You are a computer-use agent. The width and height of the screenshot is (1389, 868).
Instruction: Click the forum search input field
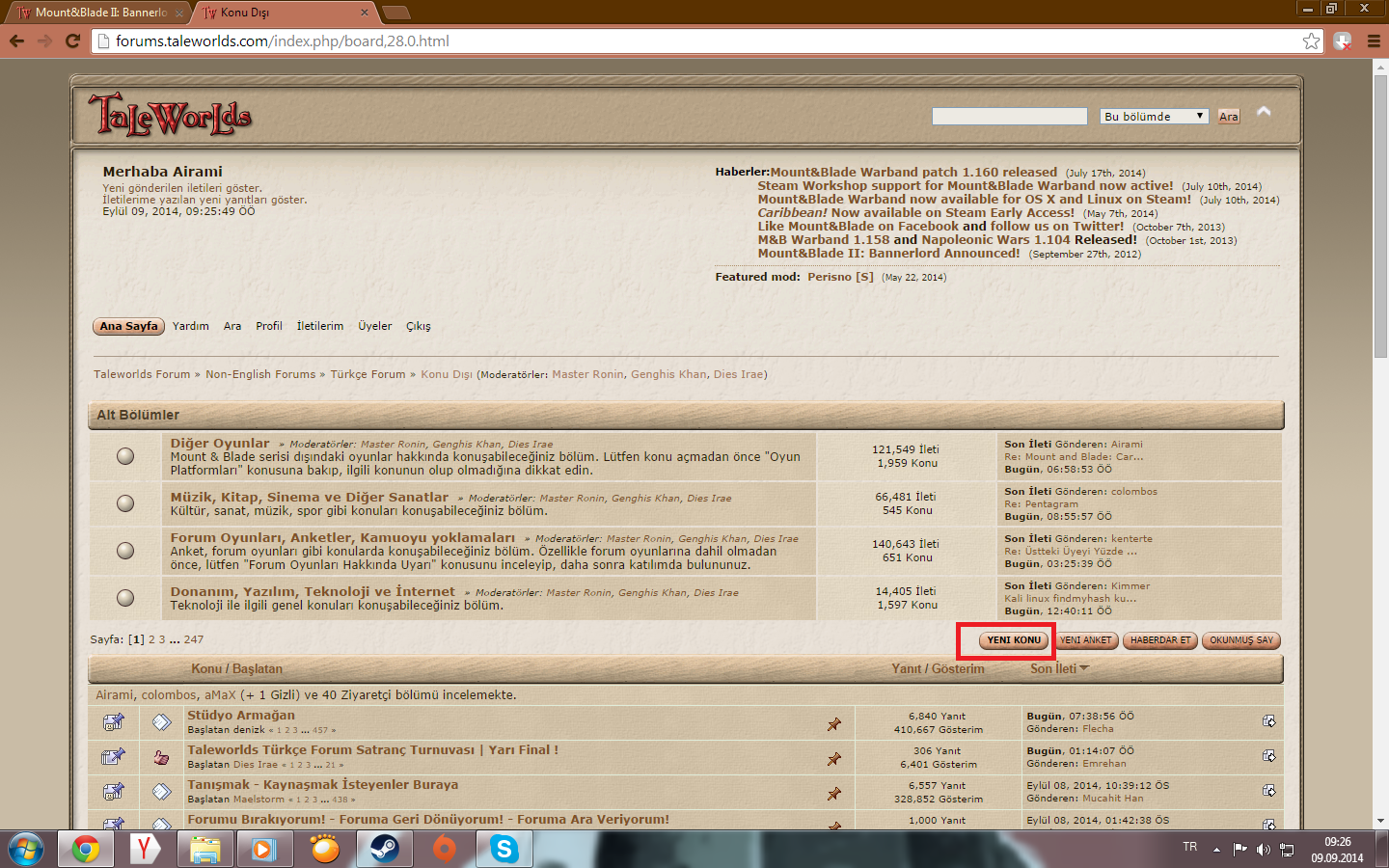coord(1009,116)
